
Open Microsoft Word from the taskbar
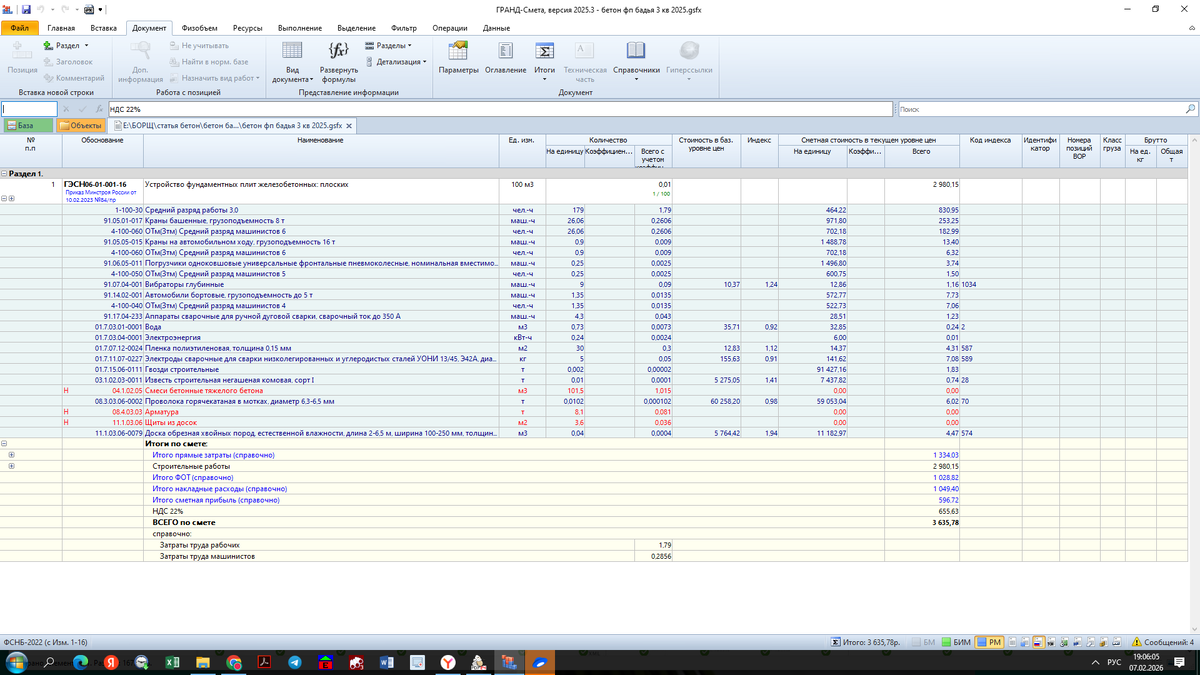(x=387, y=662)
